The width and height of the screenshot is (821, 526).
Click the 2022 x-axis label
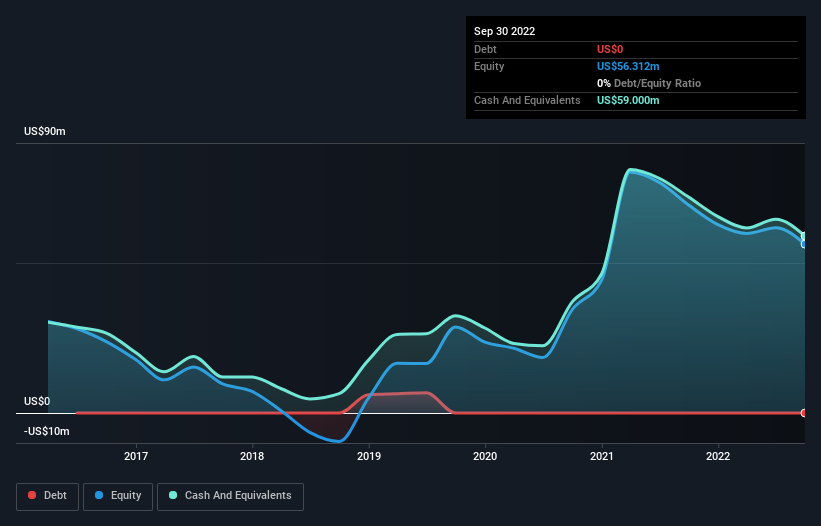point(718,456)
